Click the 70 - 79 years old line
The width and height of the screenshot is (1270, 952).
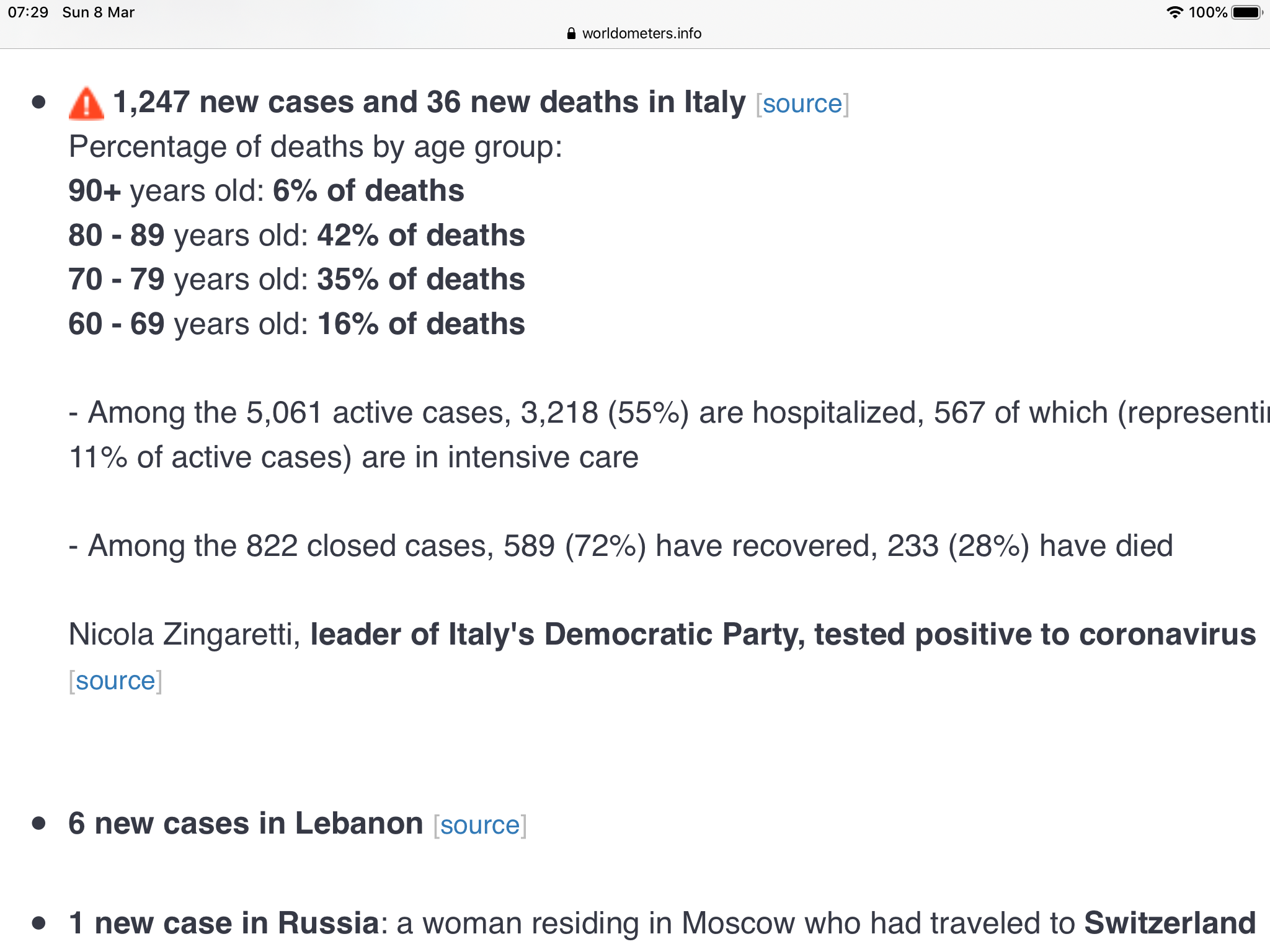296,280
